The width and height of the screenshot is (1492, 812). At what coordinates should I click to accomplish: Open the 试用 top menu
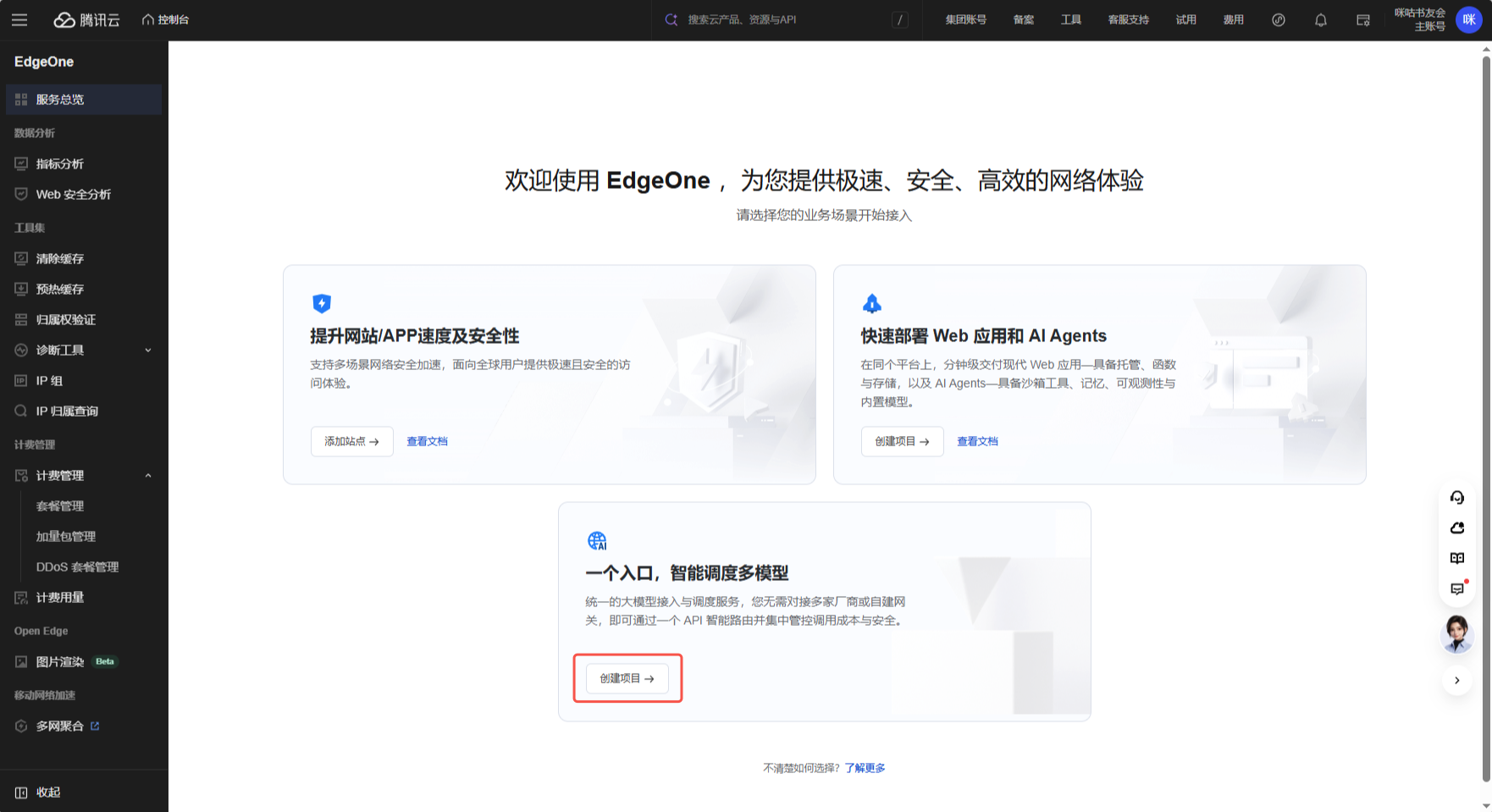tap(1186, 19)
